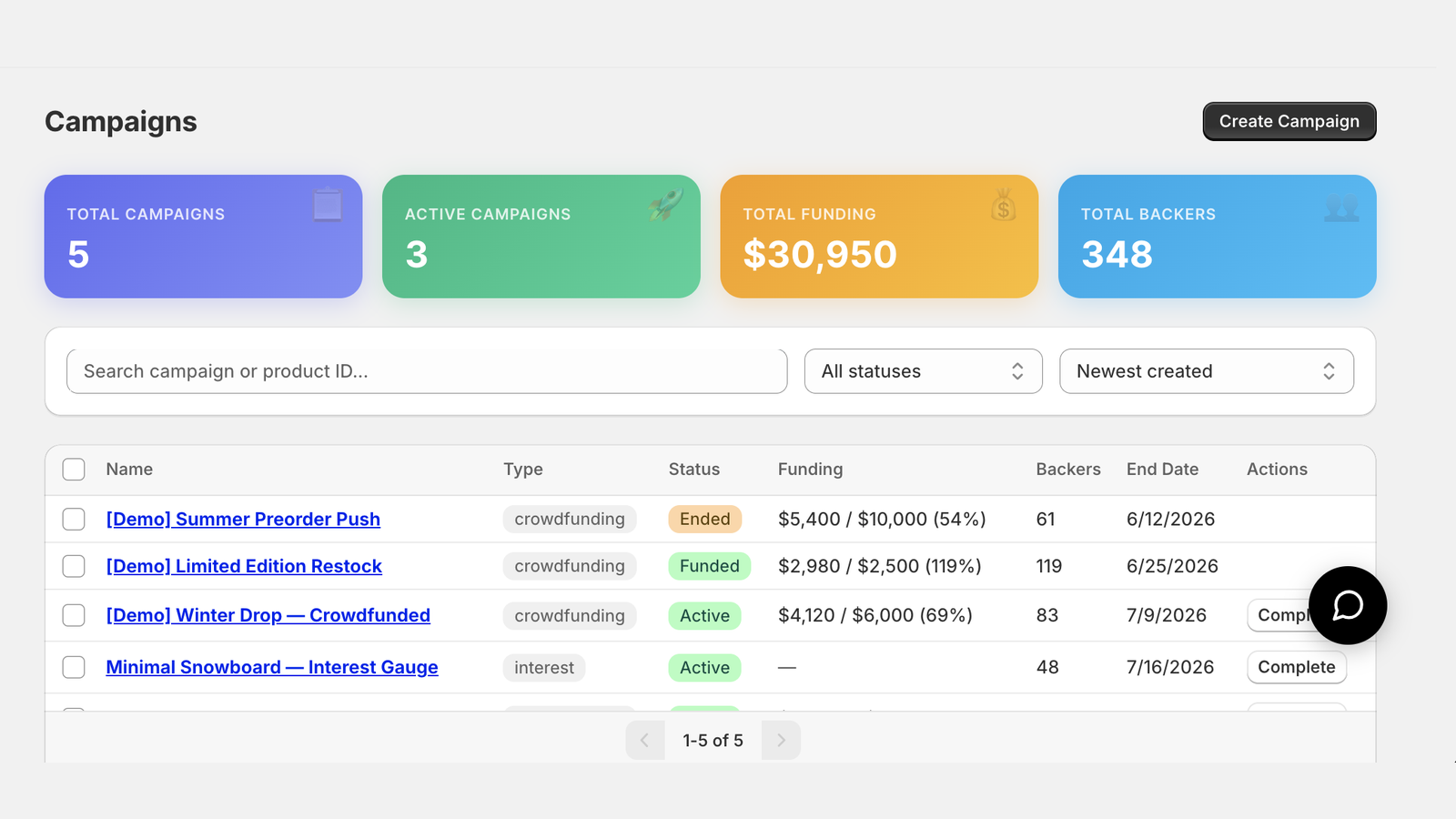Complete the Minimal Snowboard campaign
This screenshot has width=1456, height=819.
pos(1296,667)
